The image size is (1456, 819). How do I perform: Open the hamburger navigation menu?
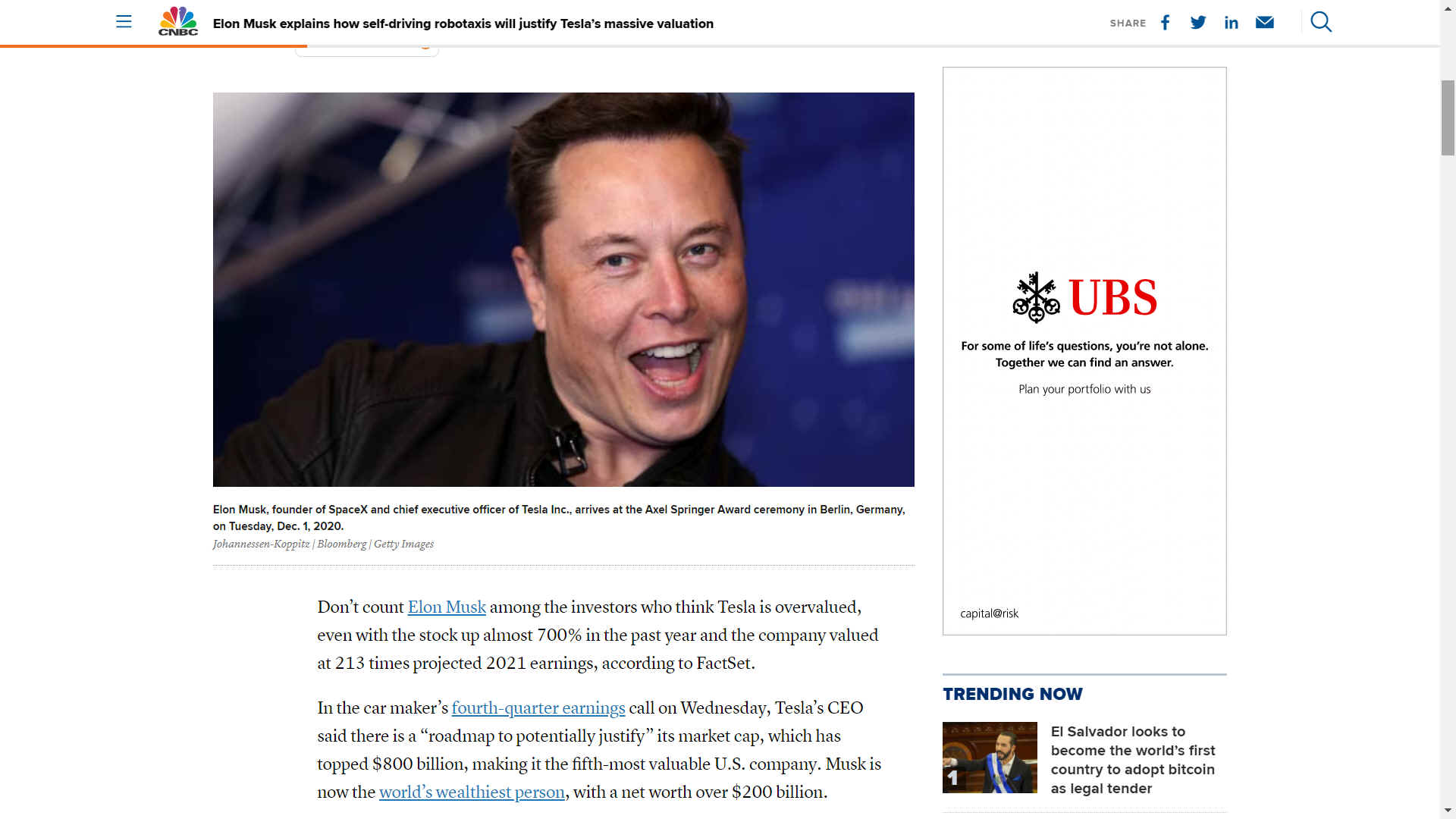[x=124, y=21]
